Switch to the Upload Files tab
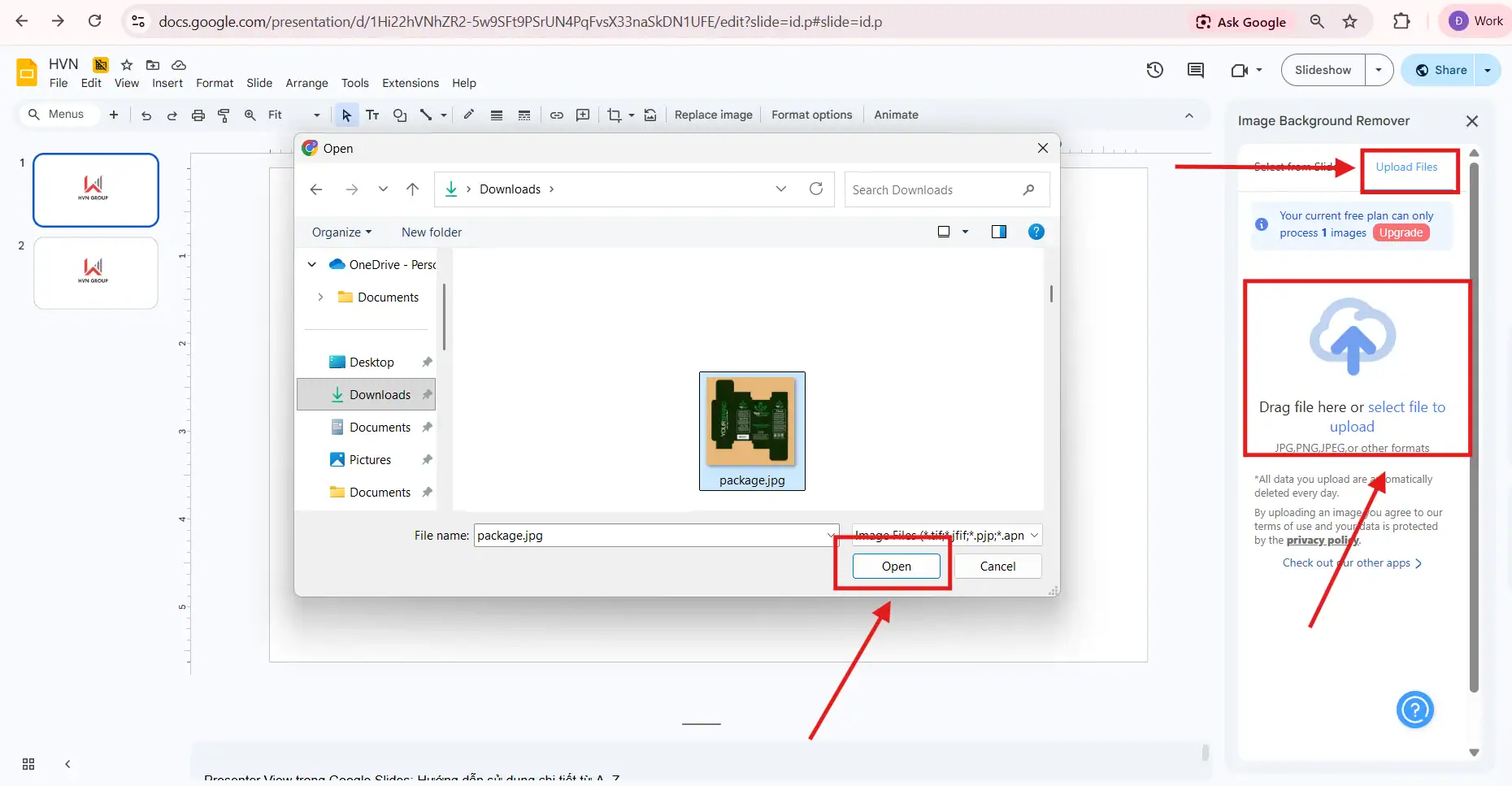This screenshot has height=786, width=1512. point(1406,167)
